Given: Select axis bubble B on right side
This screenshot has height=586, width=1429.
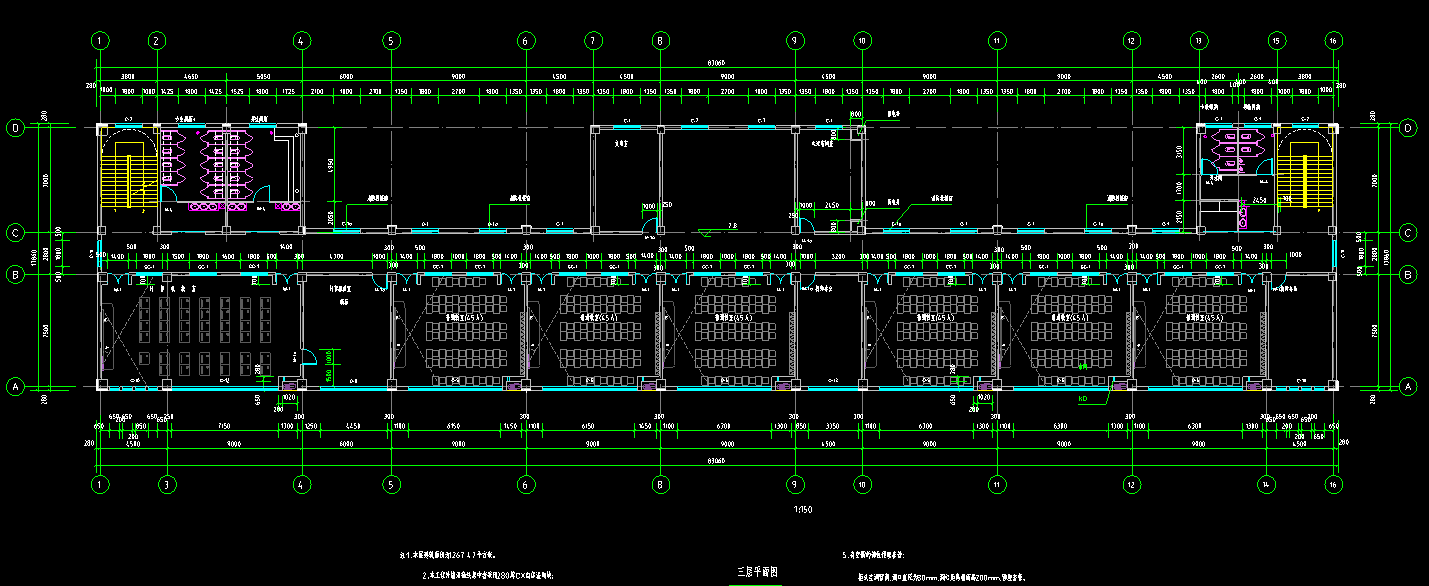Looking at the screenshot, I should pyautogui.click(x=1408, y=272).
